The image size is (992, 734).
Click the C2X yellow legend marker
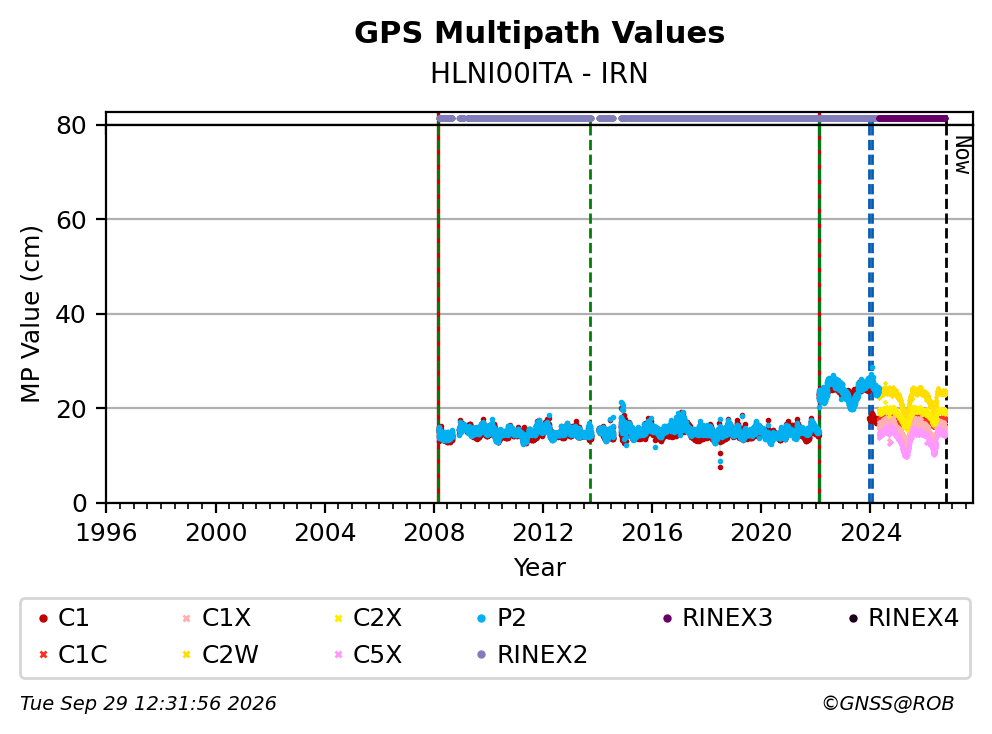(x=338, y=618)
